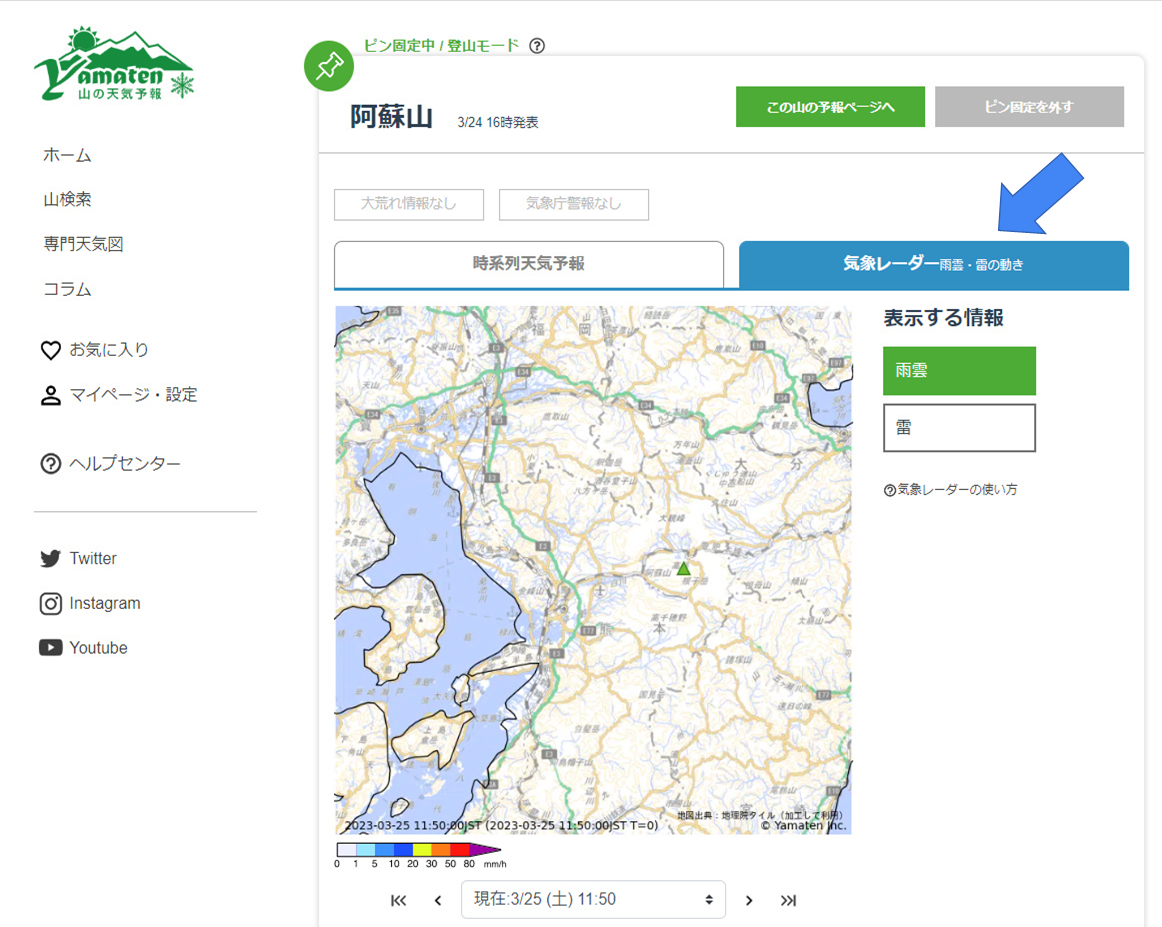Select 雷 display option
The image size is (1162, 927).
pos(959,428)
